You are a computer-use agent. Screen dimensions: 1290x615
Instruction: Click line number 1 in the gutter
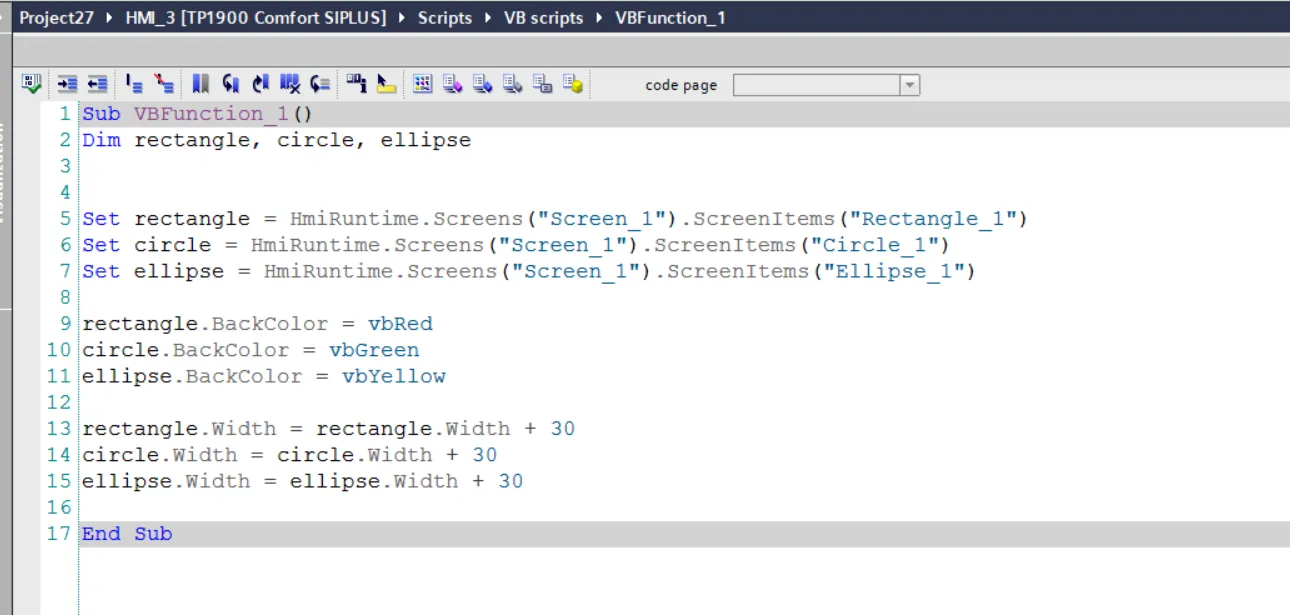(x=65, y=114)
